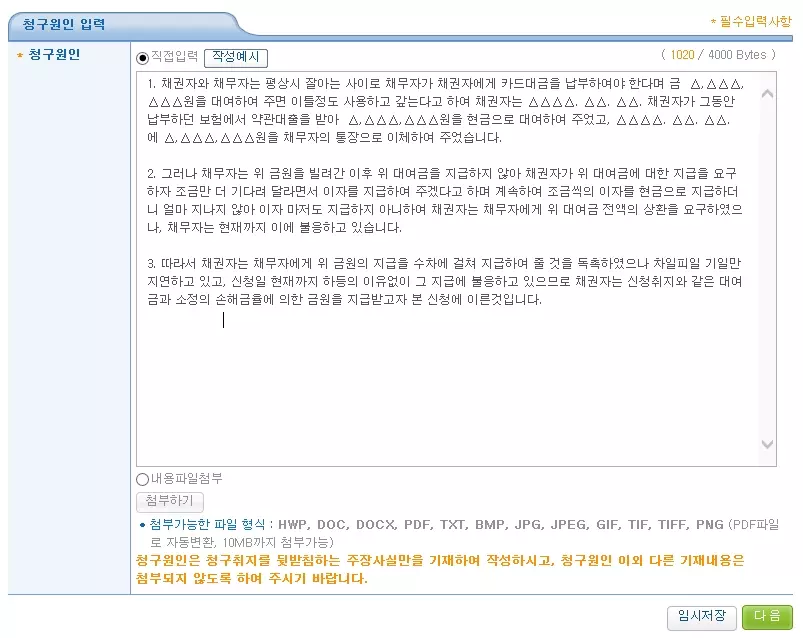Image resolution: width=803 pixels, height=638 pixels.
Task: Open the 작성예시 example button
Action: pyautogui.click(x=236, y=57)
